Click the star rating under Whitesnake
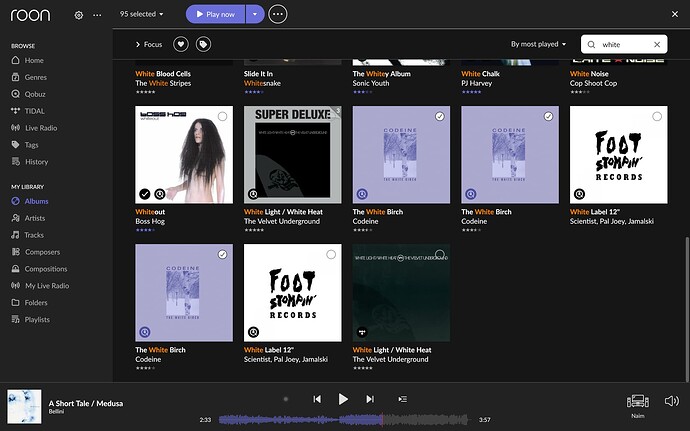 pyautogui.click(x=254, y=92)
